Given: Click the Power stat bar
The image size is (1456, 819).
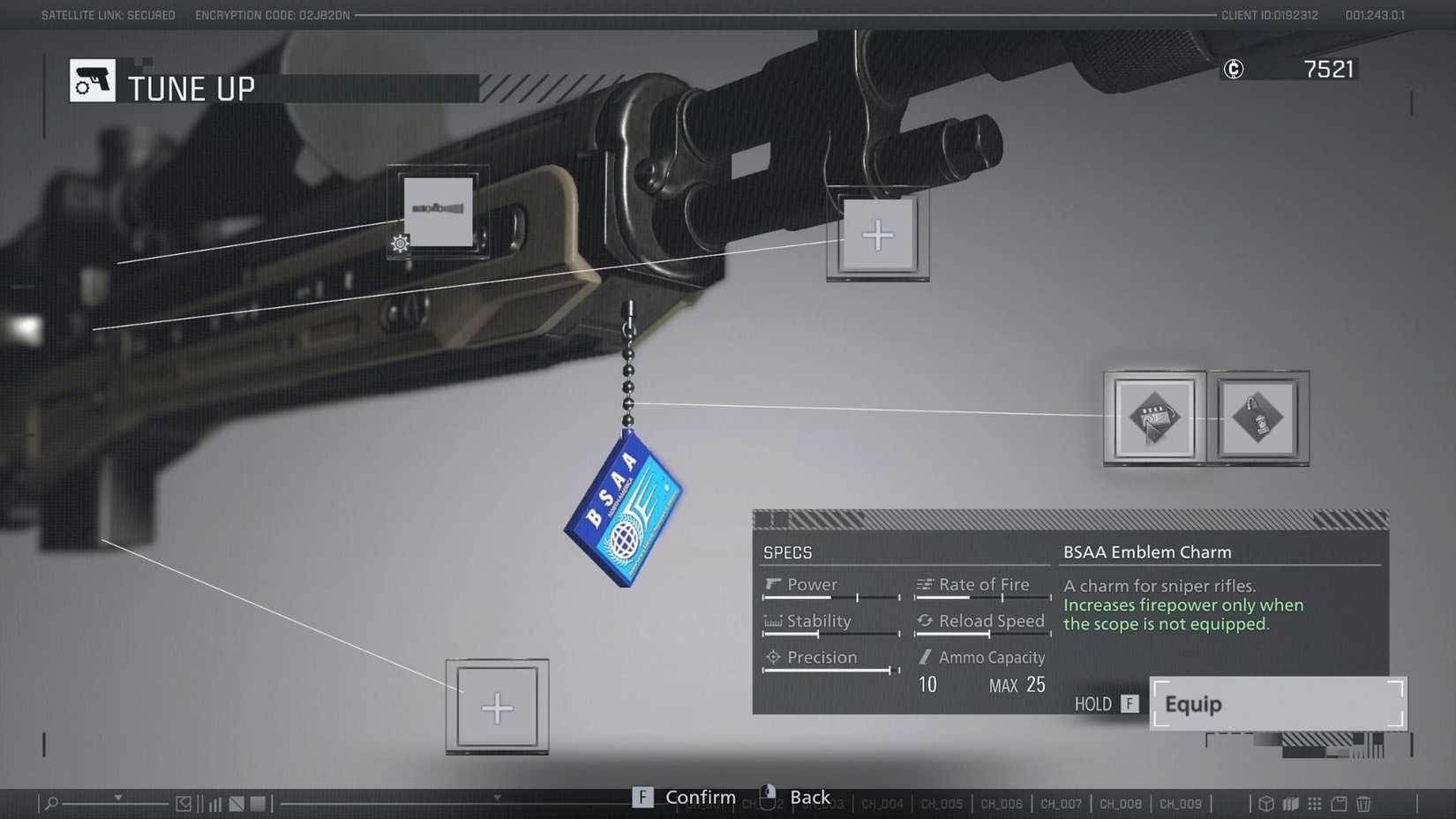Looking at the screenshot, I should [830, 598].
